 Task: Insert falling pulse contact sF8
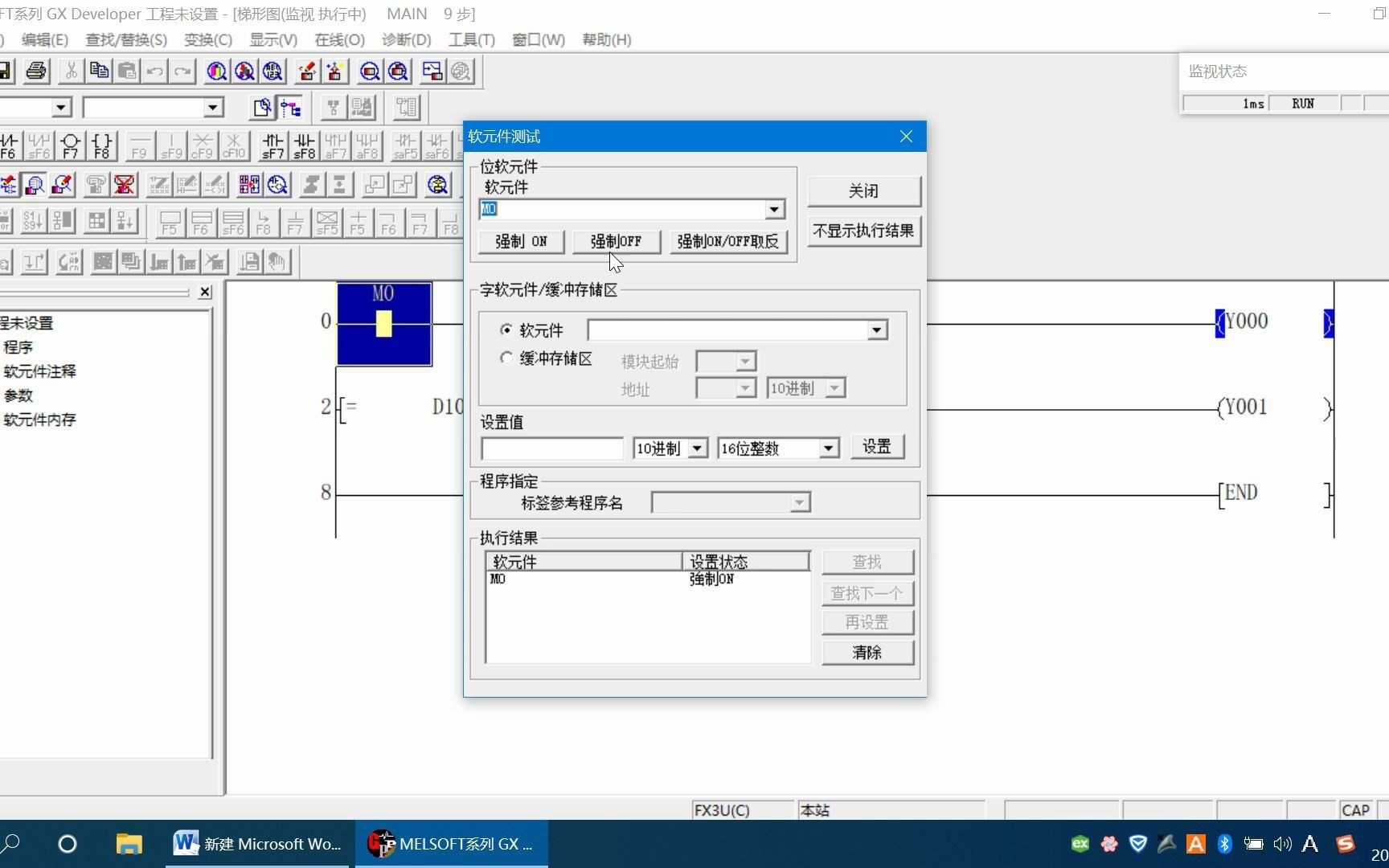coord(304,145)
